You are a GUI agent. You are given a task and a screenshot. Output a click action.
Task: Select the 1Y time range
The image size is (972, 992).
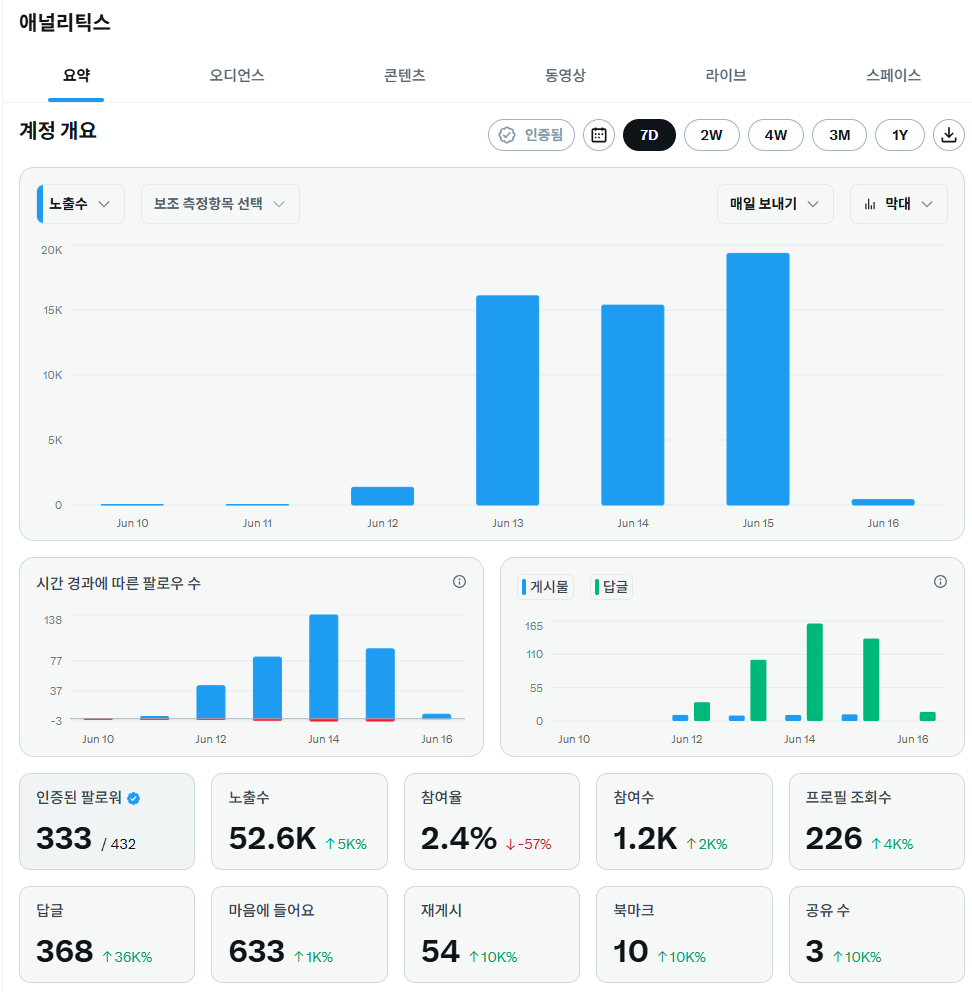click(x=900, y=135)
